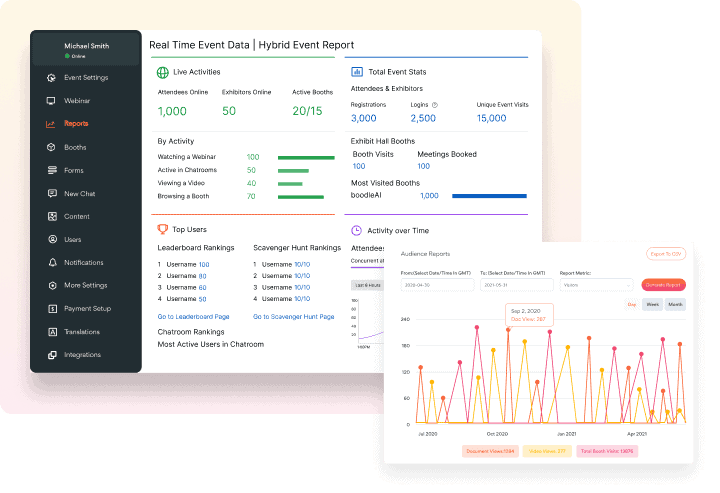Select the Translations icon

[x=51, y=331]
